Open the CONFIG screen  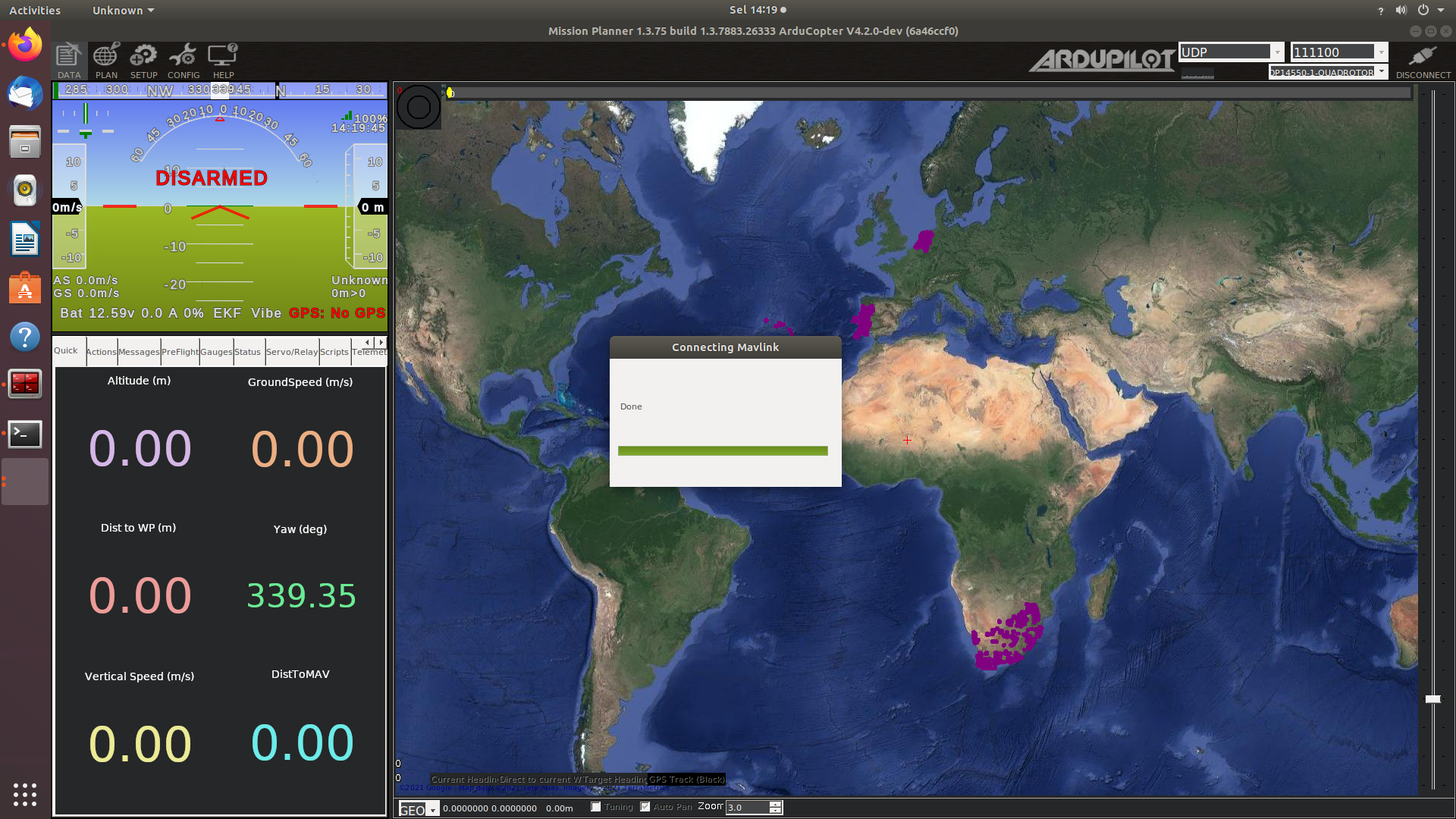pyautogui.click(x=183, y=61)
